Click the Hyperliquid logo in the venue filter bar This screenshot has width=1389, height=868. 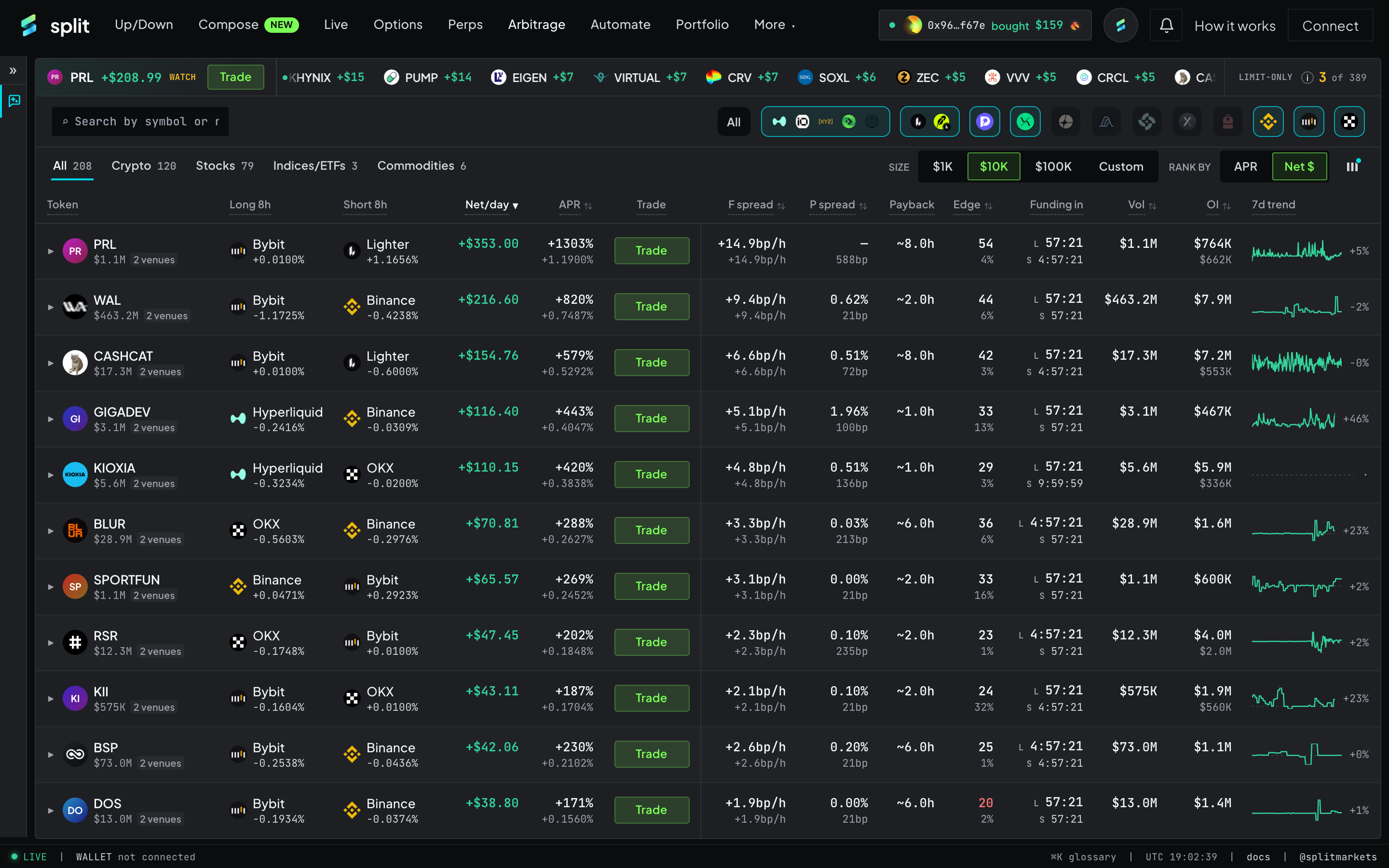pos(779,122)
